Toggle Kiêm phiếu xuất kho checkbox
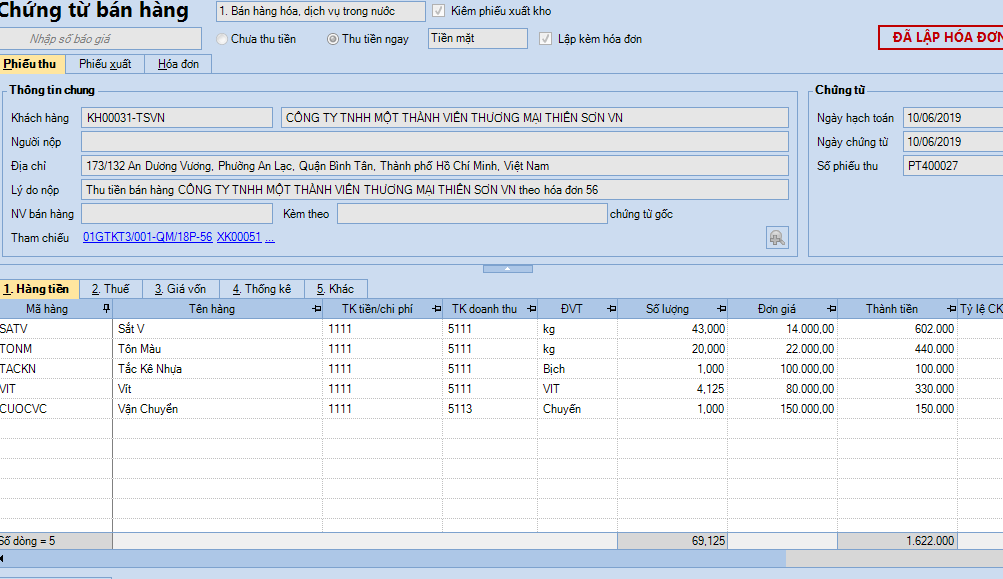This screenshot has width=1003, height=579. pyautogui.click(x=438, y=11)
